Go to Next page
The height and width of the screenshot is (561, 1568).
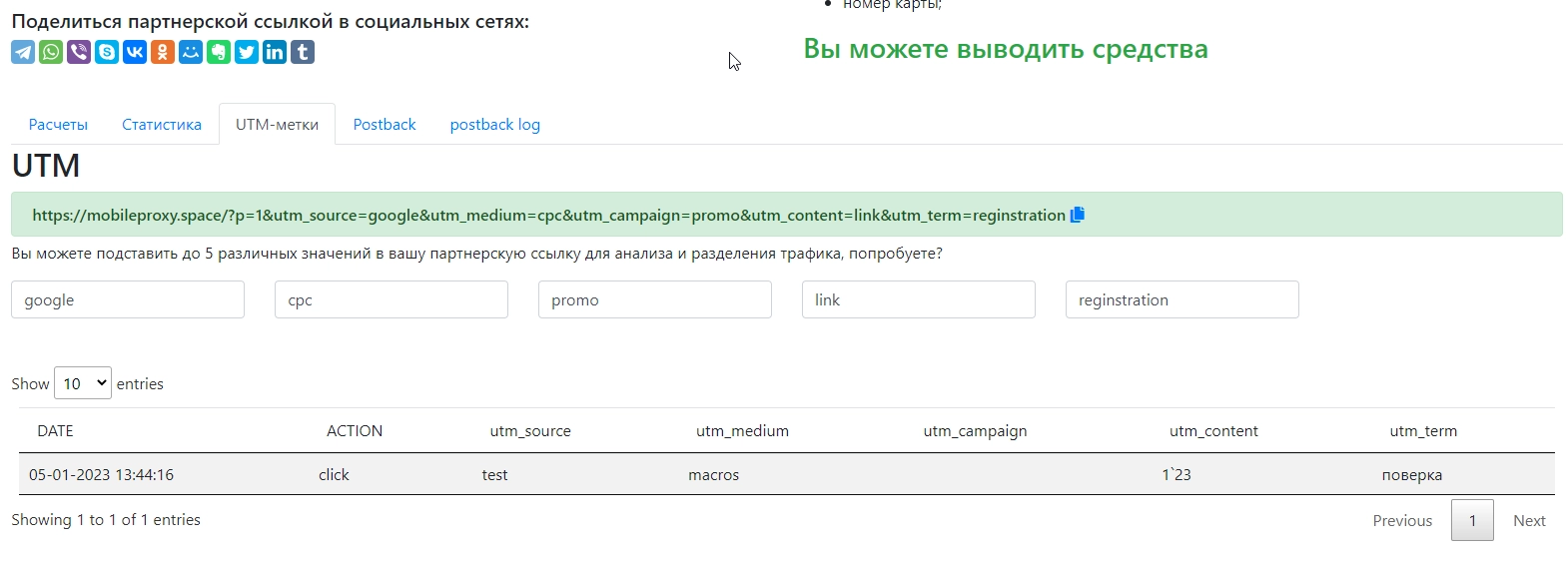point(1529,520)
